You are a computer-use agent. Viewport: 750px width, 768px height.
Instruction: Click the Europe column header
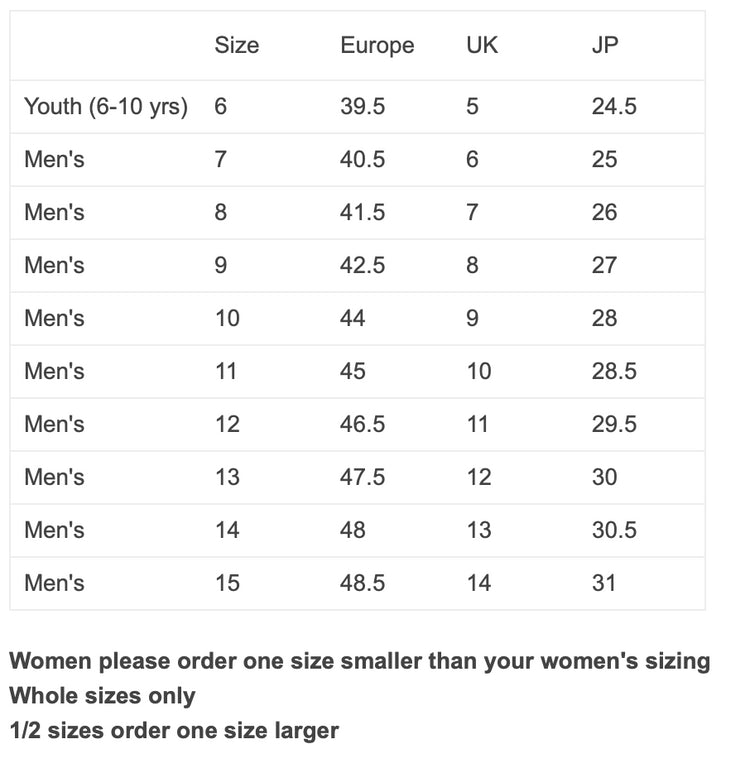[x=376, y=46]
